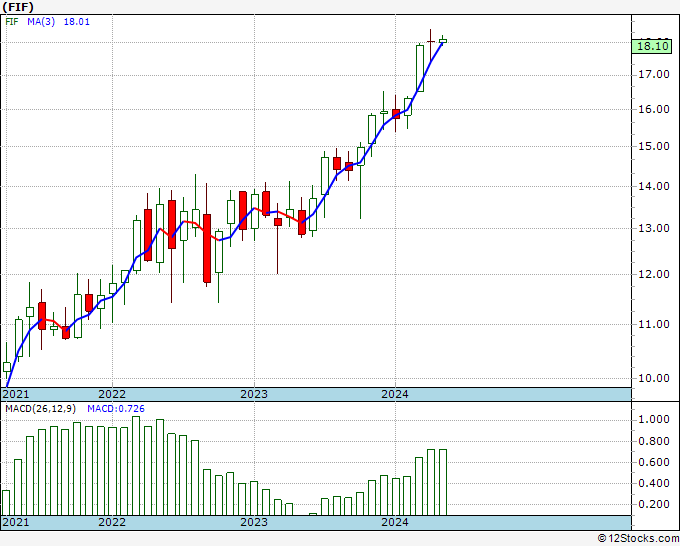The image size is (680, 546).
Task: Click 2022 on the price chart timeline
Action: (112, 394)
